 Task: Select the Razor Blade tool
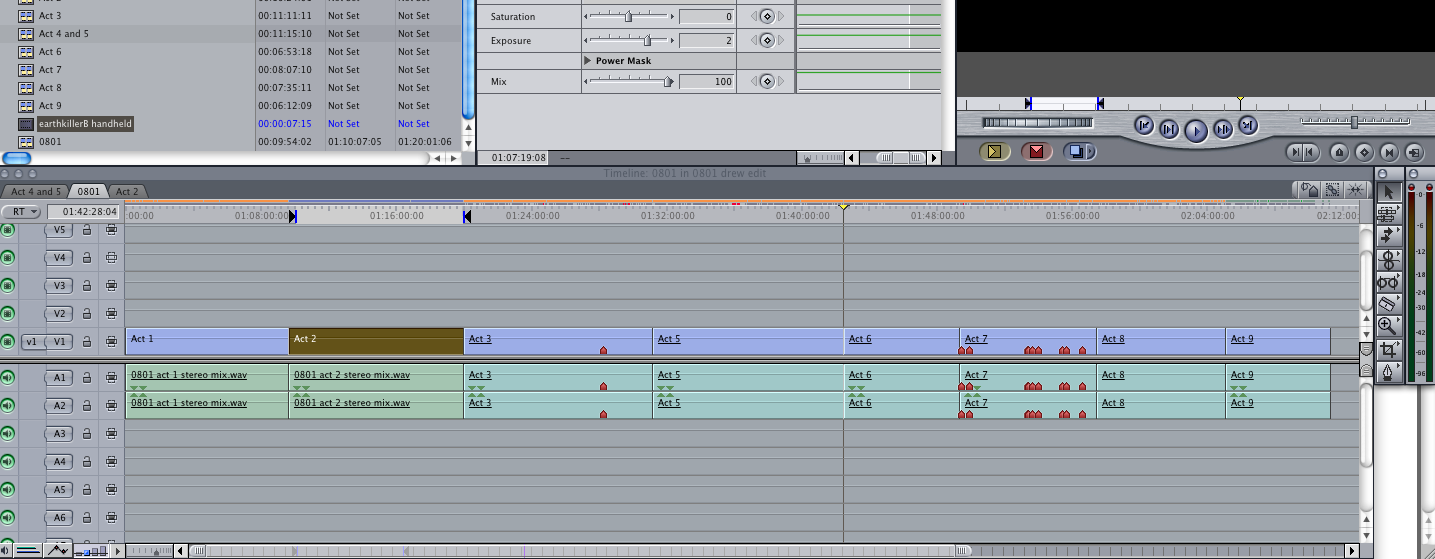[x=1387, y=303]
